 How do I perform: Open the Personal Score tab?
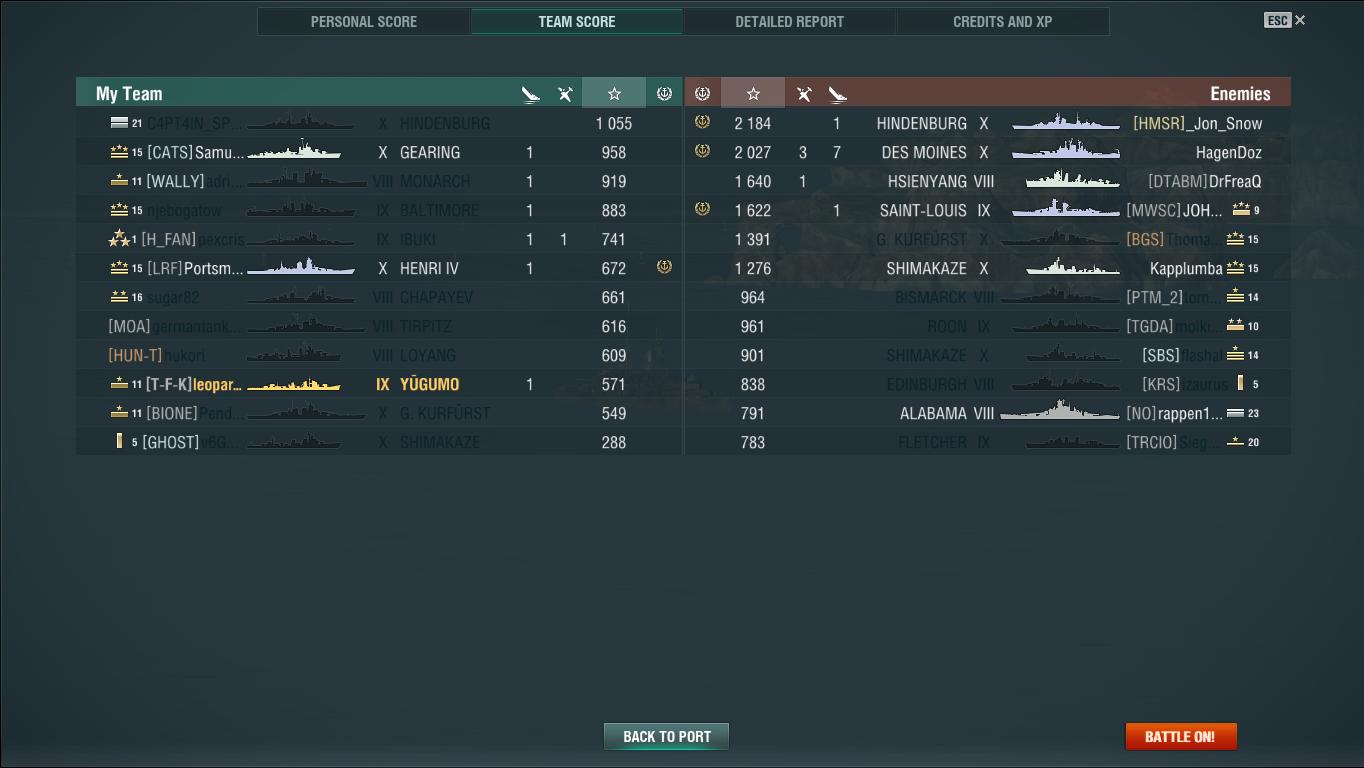pos(364,21)
